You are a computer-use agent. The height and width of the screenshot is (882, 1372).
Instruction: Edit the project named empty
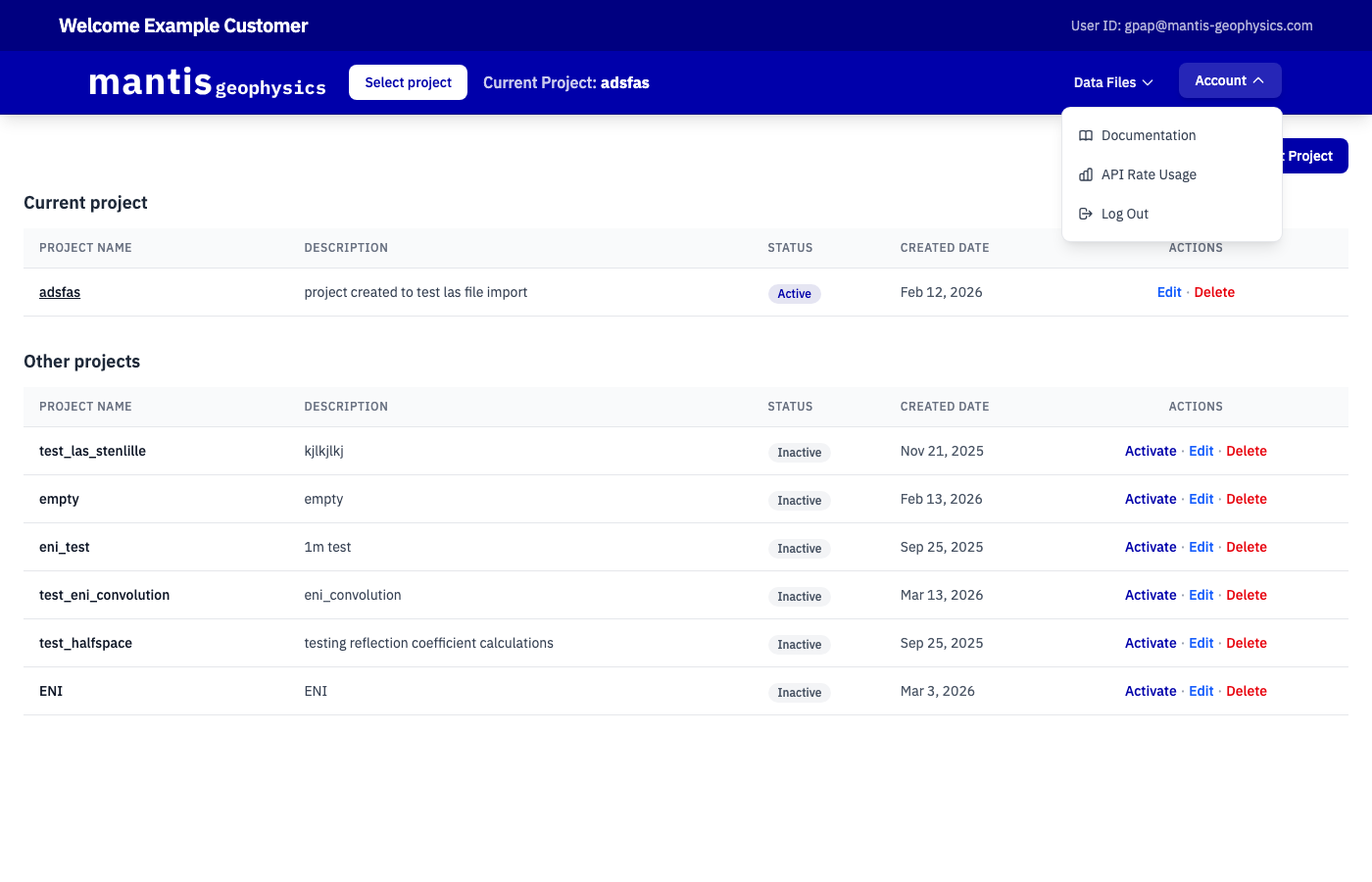click(1201, 499)
